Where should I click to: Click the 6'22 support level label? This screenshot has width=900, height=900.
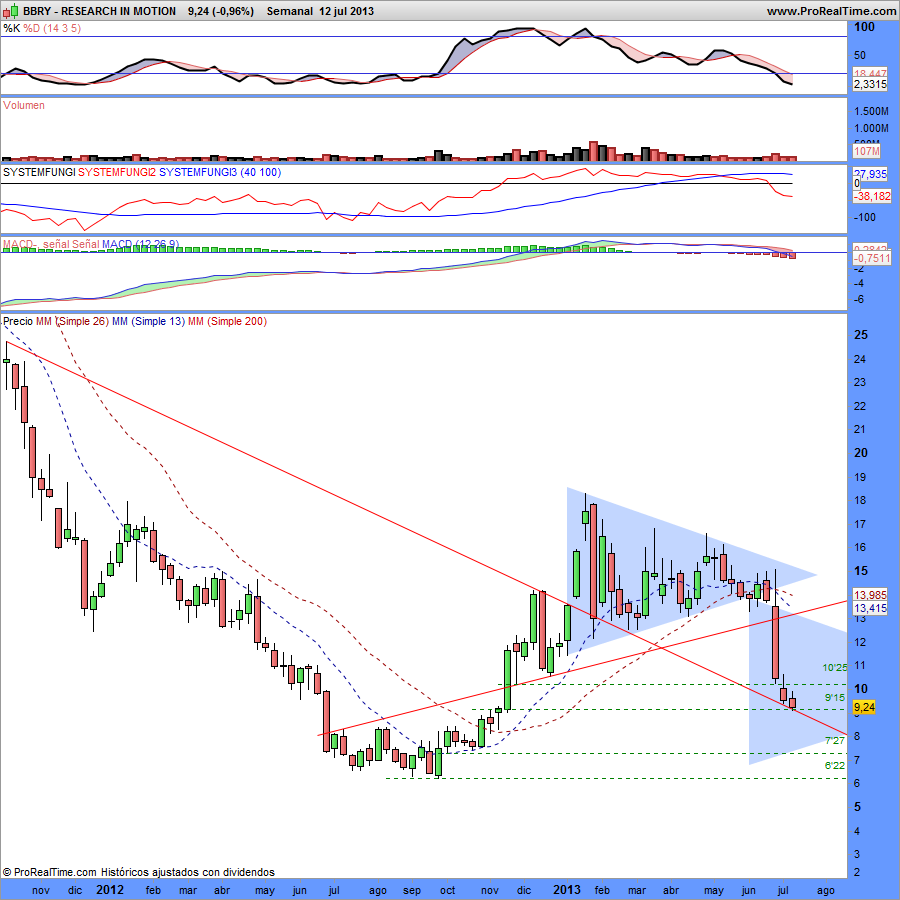point(835,765)
